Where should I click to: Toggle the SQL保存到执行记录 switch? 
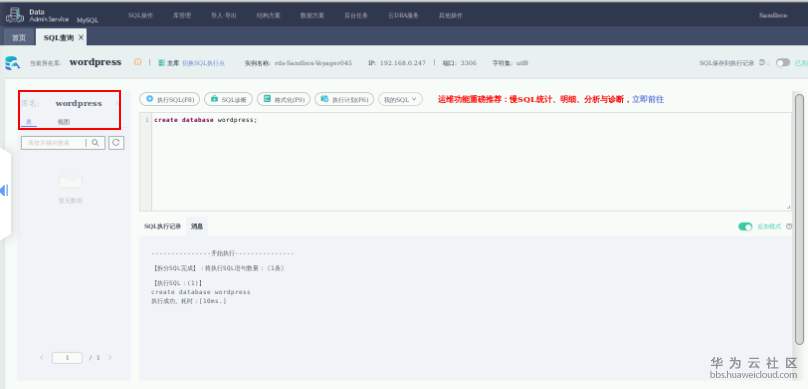pyautogui.click(x=783, y=62)
